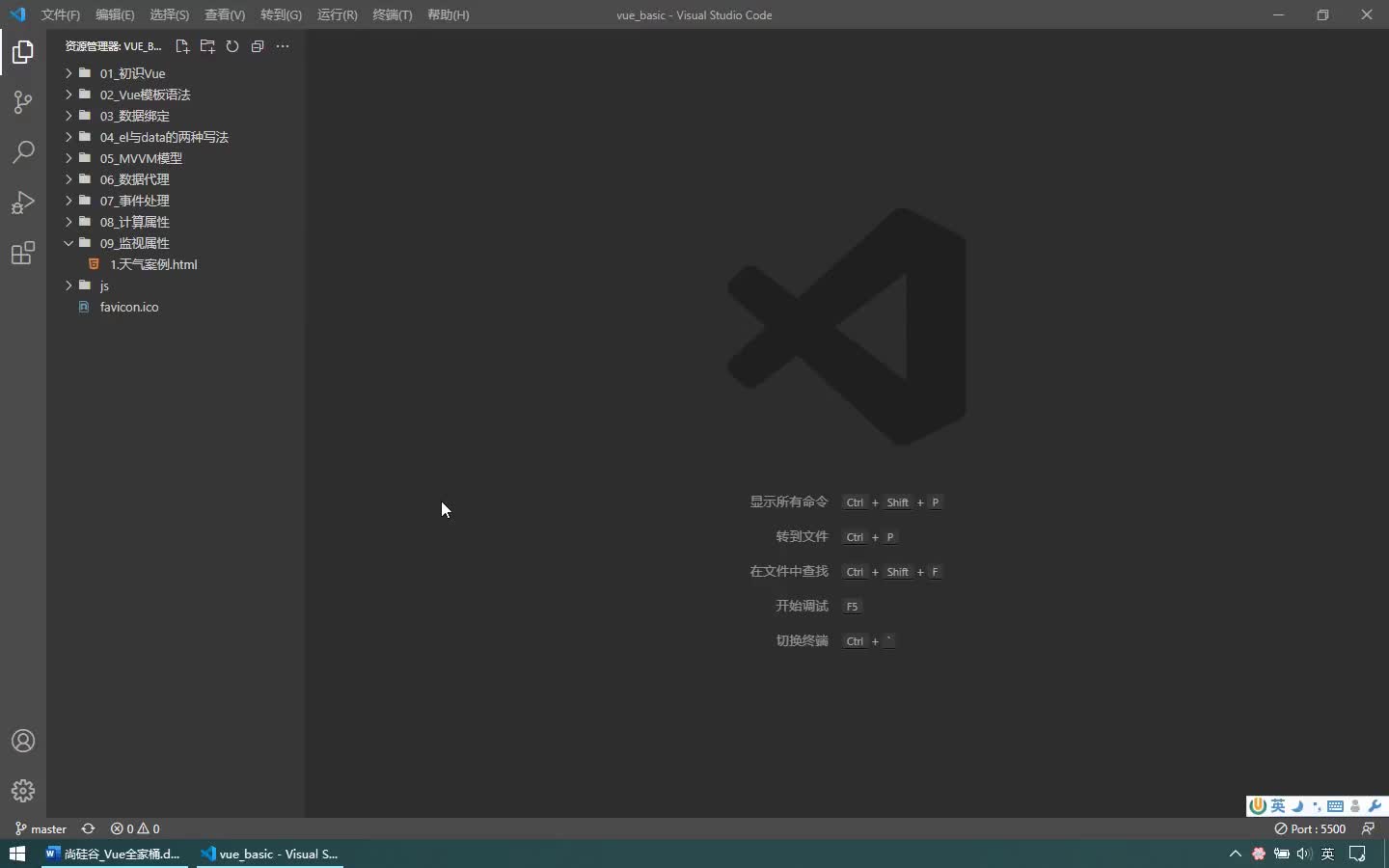Open the errors and warnings counter

click(135, 828)
